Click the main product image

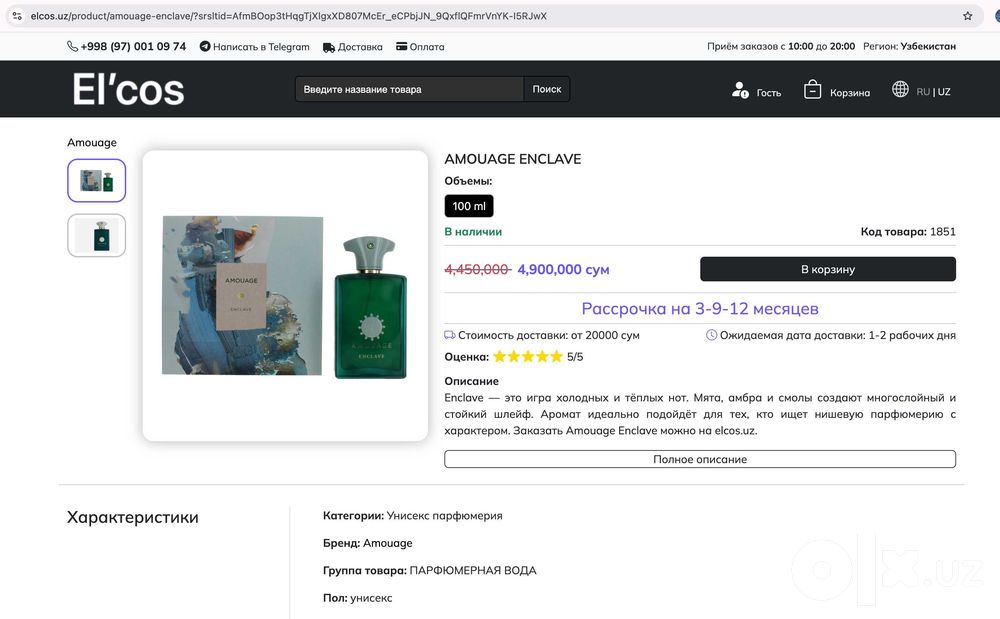pyautogui.click(x=285, y=296)
